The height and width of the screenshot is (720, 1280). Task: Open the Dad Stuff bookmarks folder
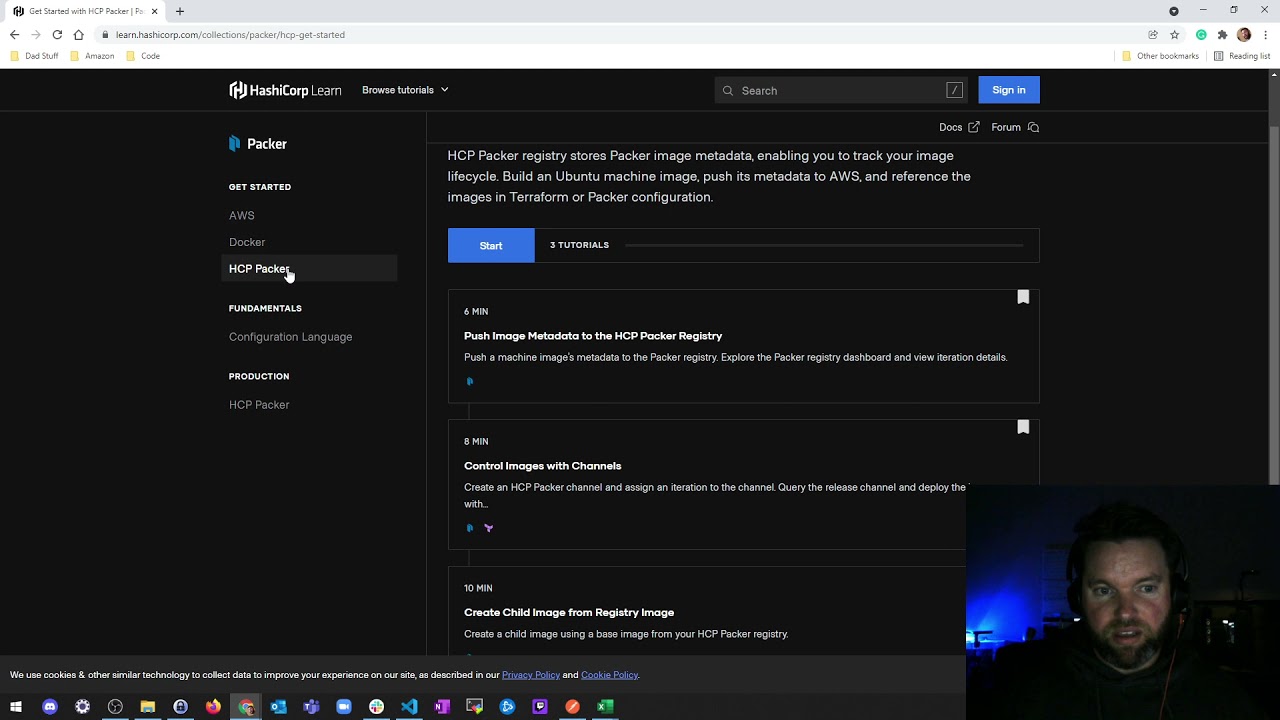(34, 56)
